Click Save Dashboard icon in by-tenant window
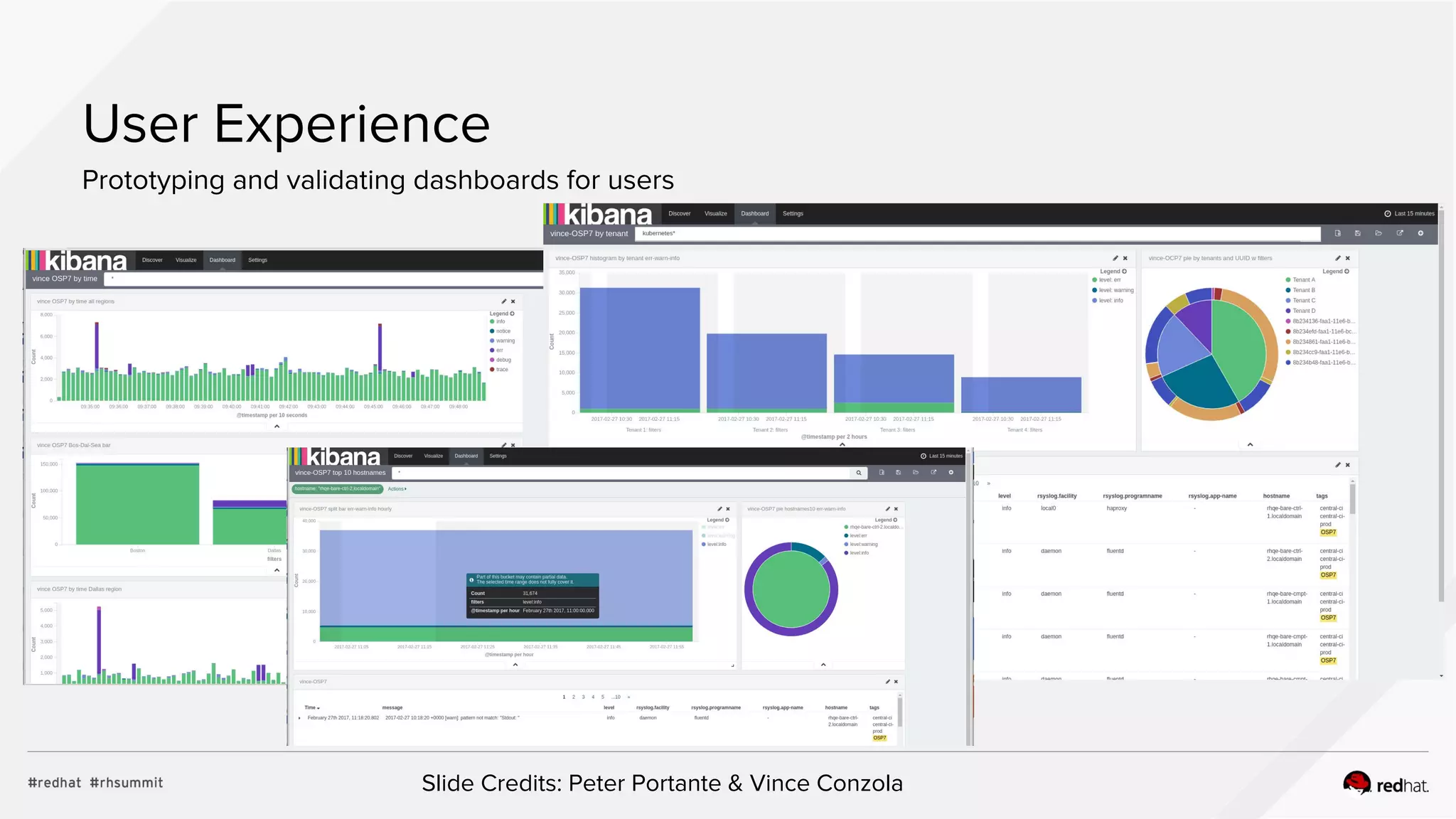The width and height of the screenshot is (1456, 819). pos(1358,233)
